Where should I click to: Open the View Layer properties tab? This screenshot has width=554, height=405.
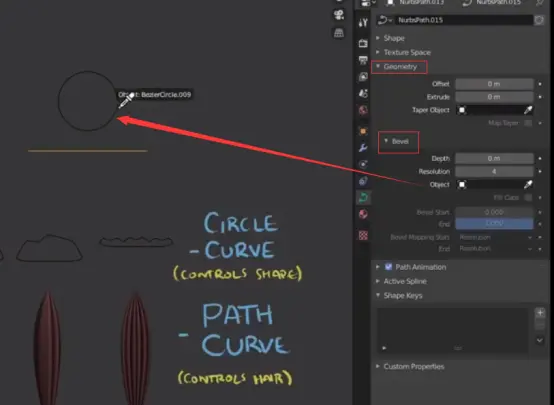pyautogui.click(x=363, y=77)
